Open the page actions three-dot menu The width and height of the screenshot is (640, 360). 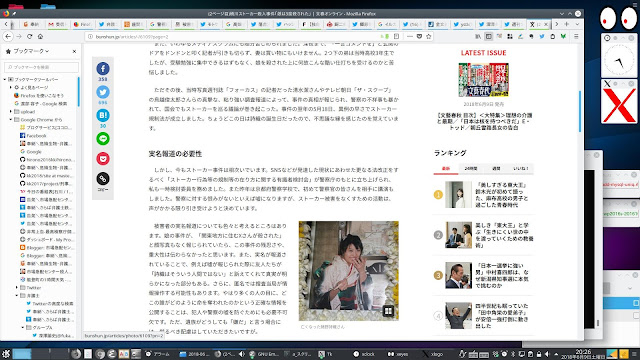click(x=409, y=36)
